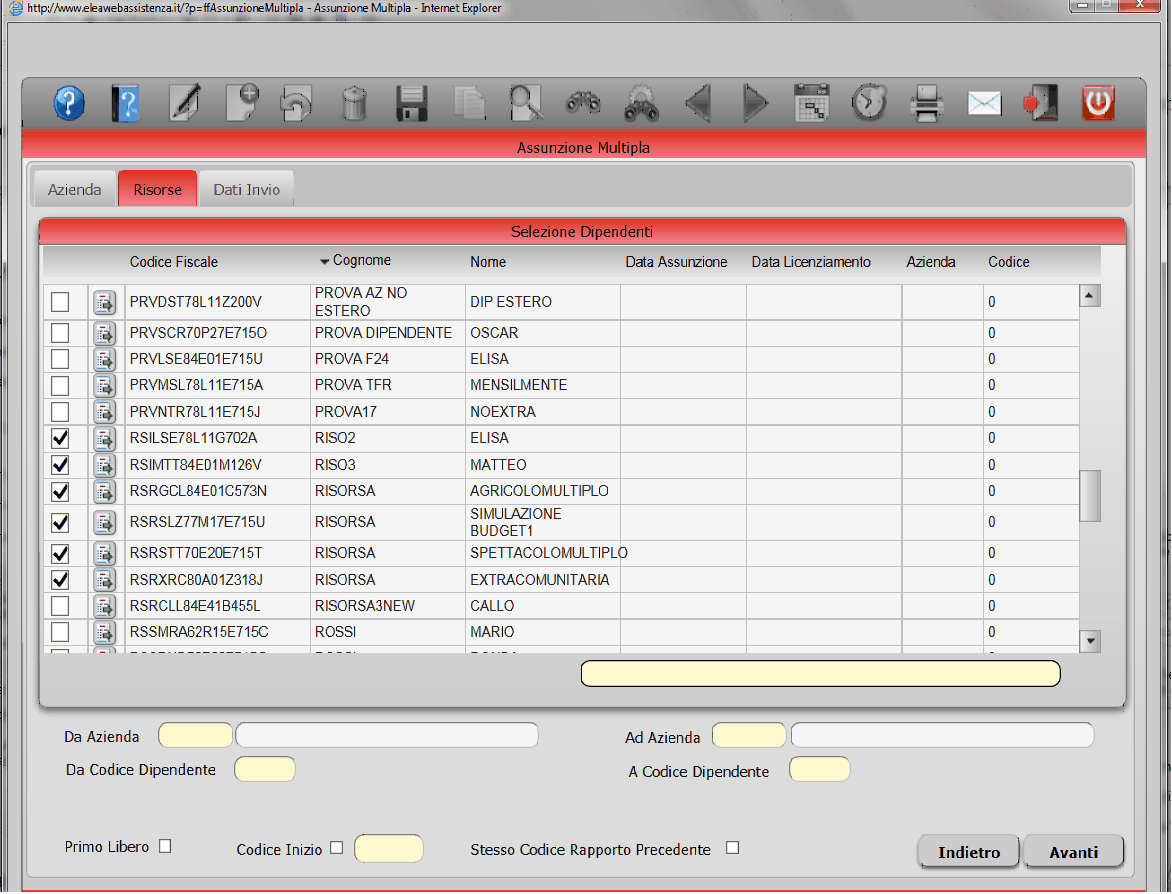The height and width of the screenshot is (894, 1172).
Task: Switch to the Azienda tab
Action: pos(75,190)
